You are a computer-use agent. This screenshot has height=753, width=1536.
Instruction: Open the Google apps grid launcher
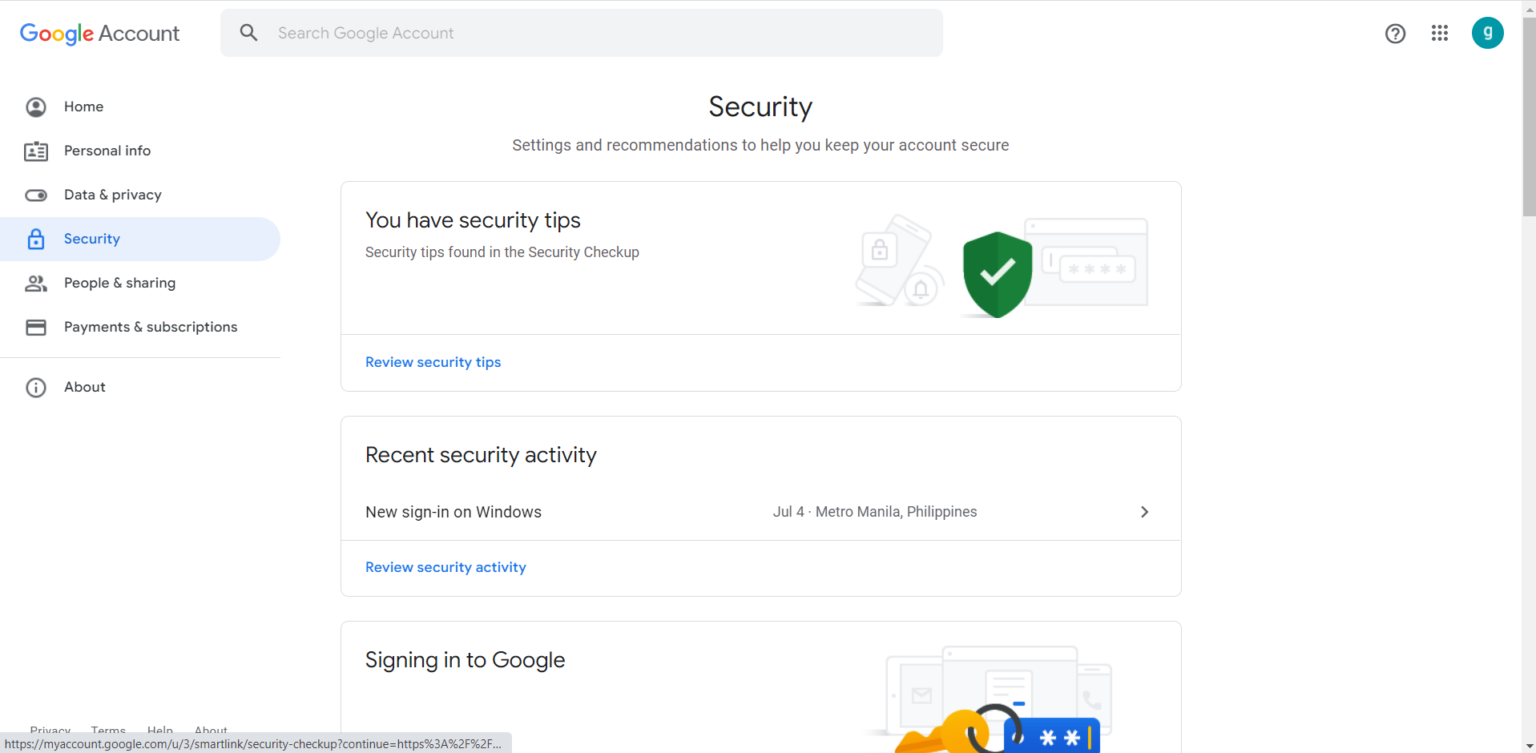[1440, 33]
